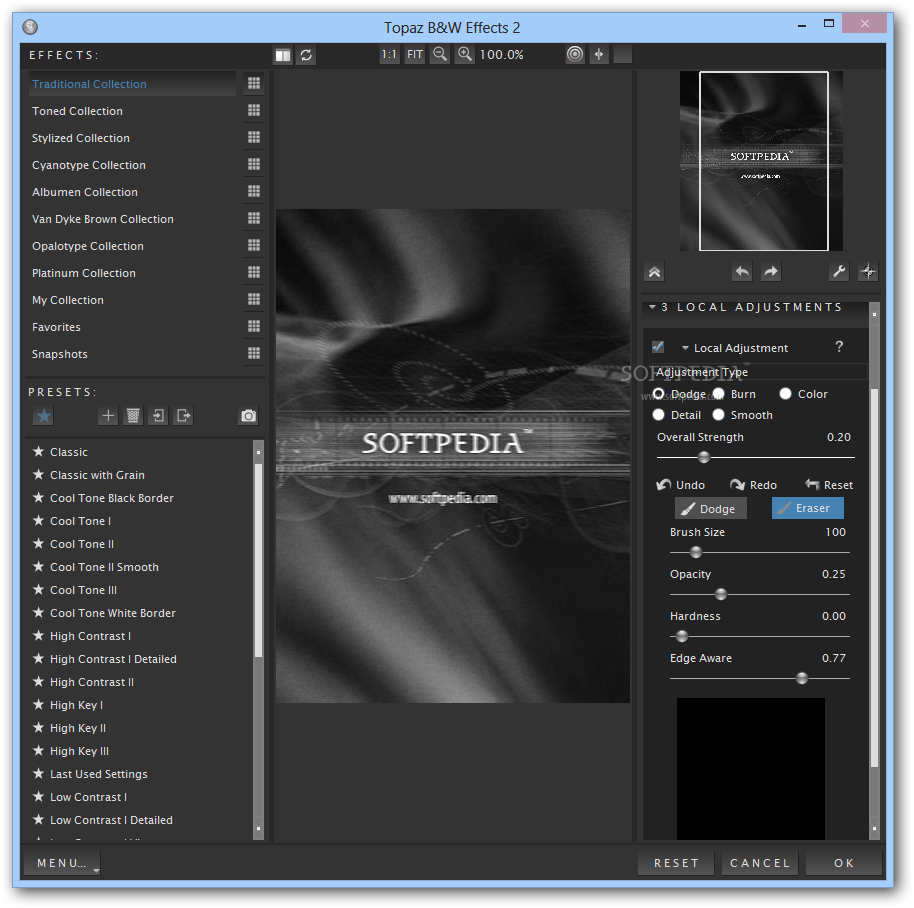Take a snapshot with camera icon
The image size is (914, 908).
tap(249, 416)
